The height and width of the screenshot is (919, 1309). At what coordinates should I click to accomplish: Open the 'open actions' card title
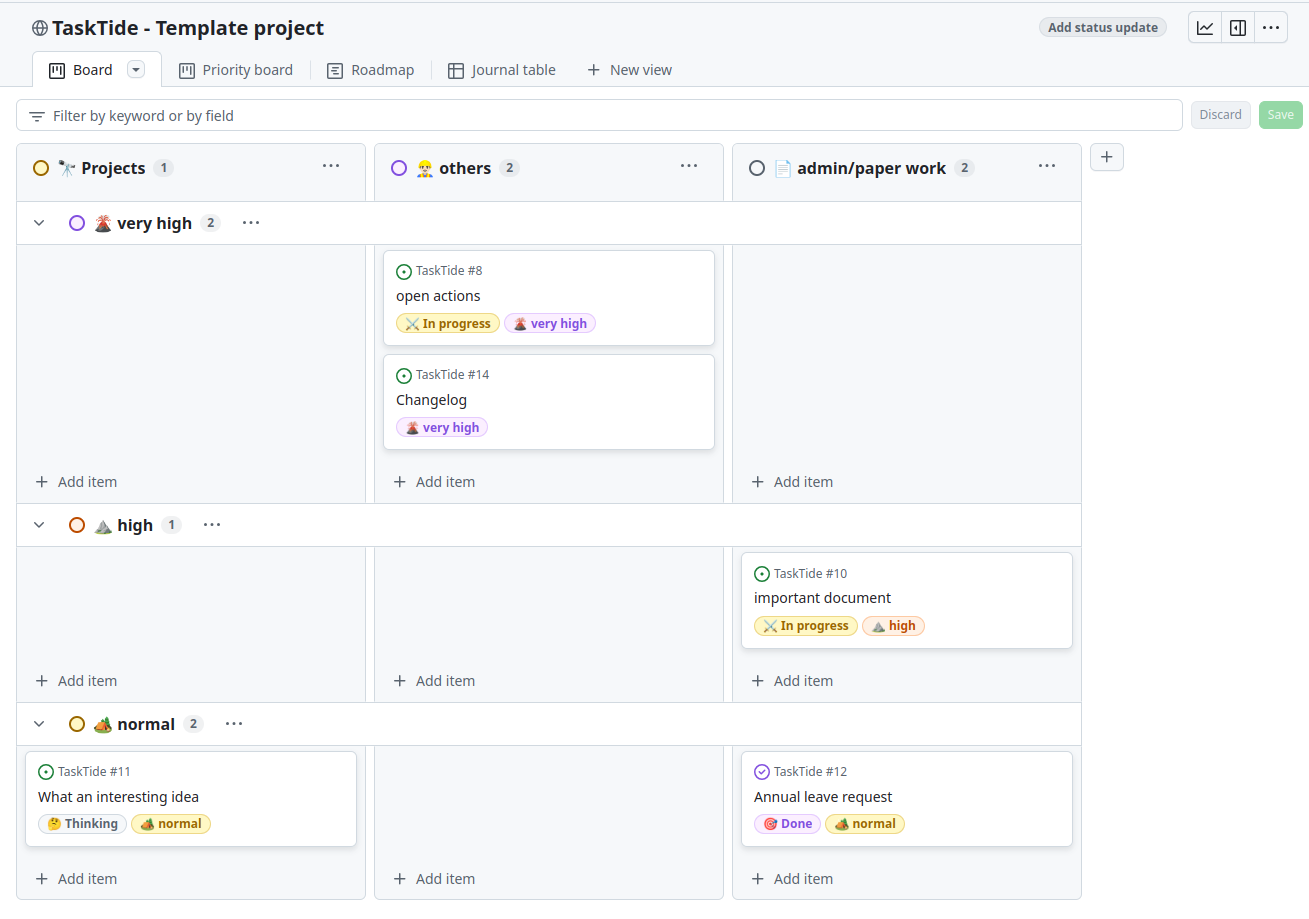click(x=438, y=296)
